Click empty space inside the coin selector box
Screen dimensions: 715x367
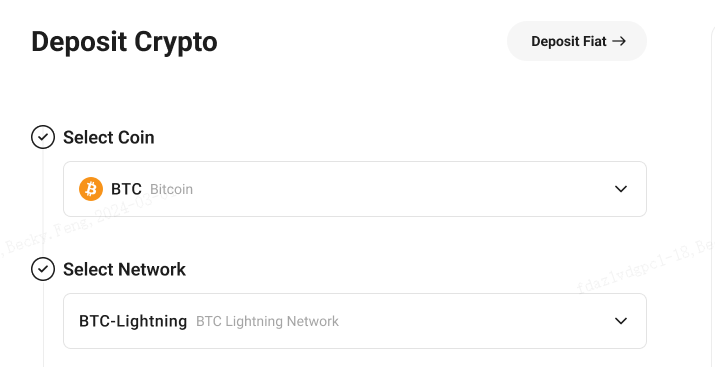pyautogui.click(x=401, y=189)
